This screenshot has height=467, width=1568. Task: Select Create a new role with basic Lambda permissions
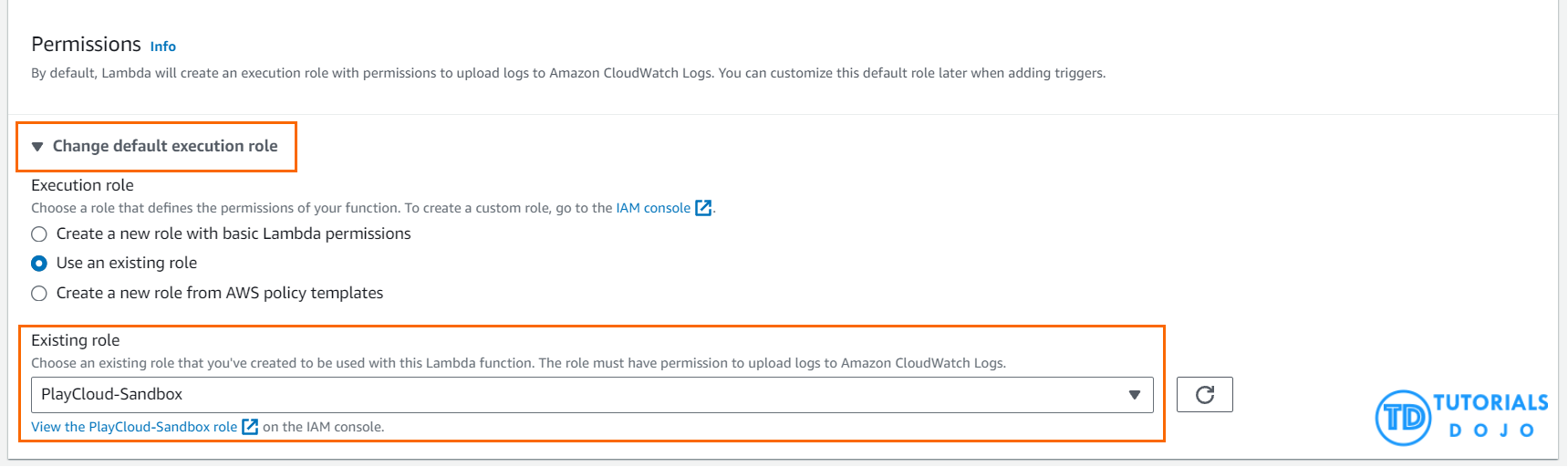click(x=39, y=234)
